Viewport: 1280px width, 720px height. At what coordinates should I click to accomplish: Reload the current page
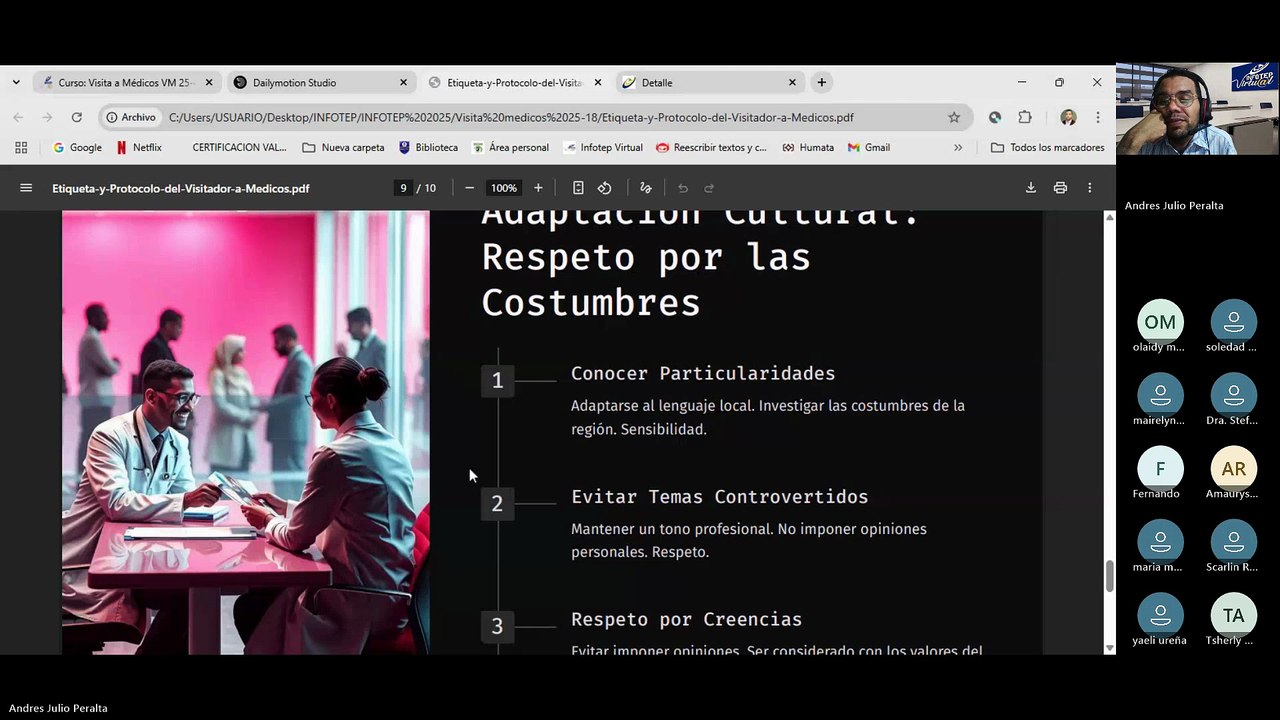(x=76, y=117)
